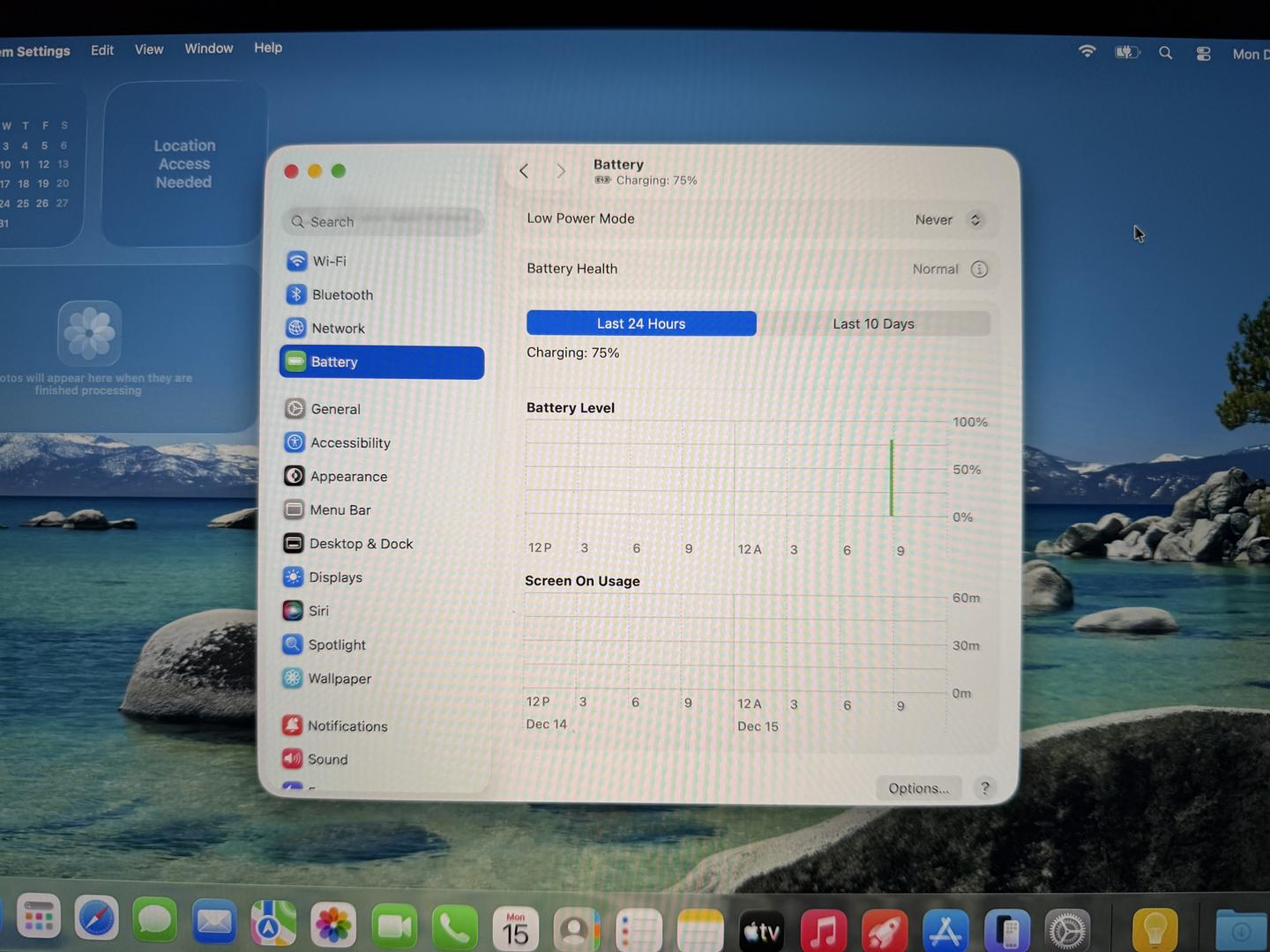Open Wallpaper settings
Viewport: 1270px width, 952px height.
point(339,679)
